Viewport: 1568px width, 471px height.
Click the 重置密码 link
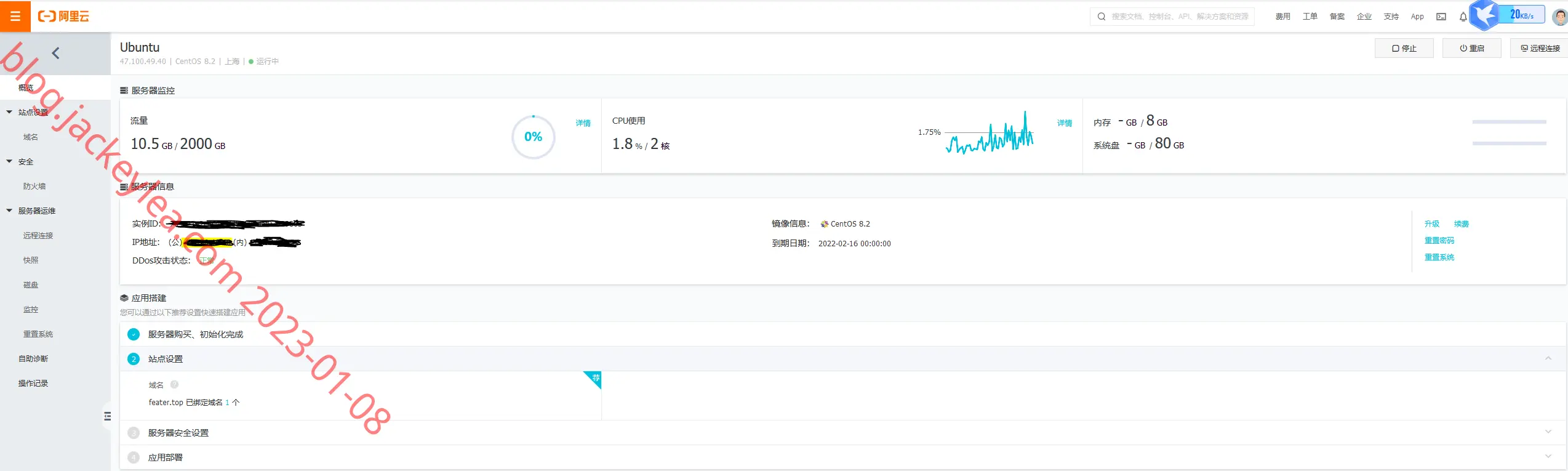(1439, 241)
